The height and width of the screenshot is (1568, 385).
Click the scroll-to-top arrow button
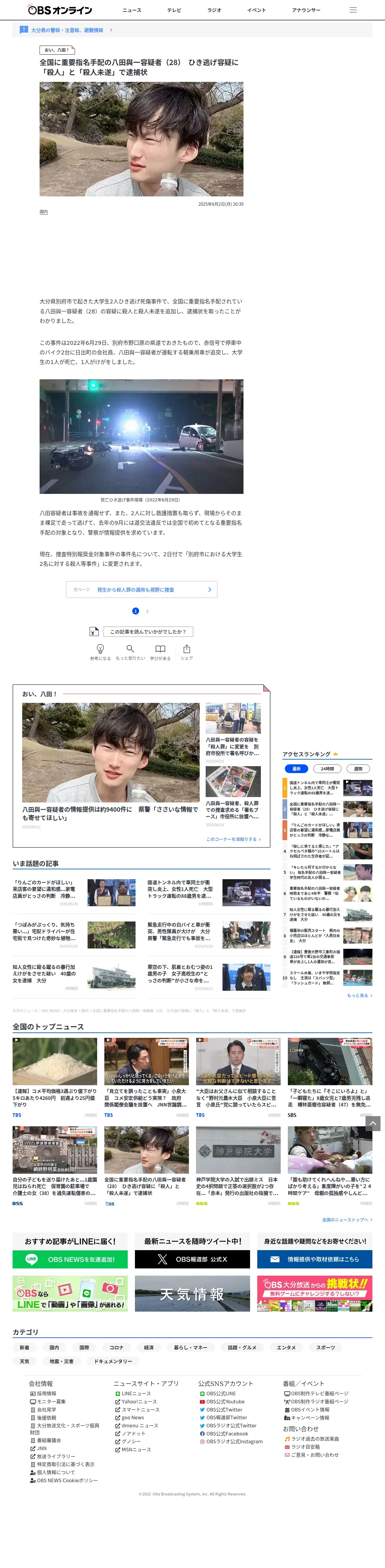point(373,1123)
